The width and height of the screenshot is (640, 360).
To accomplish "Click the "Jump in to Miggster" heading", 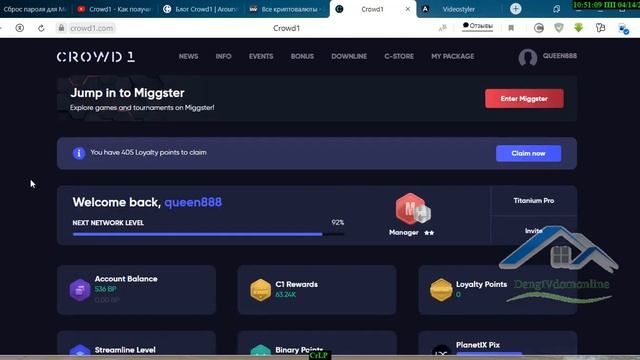I will tap(127, 93).
